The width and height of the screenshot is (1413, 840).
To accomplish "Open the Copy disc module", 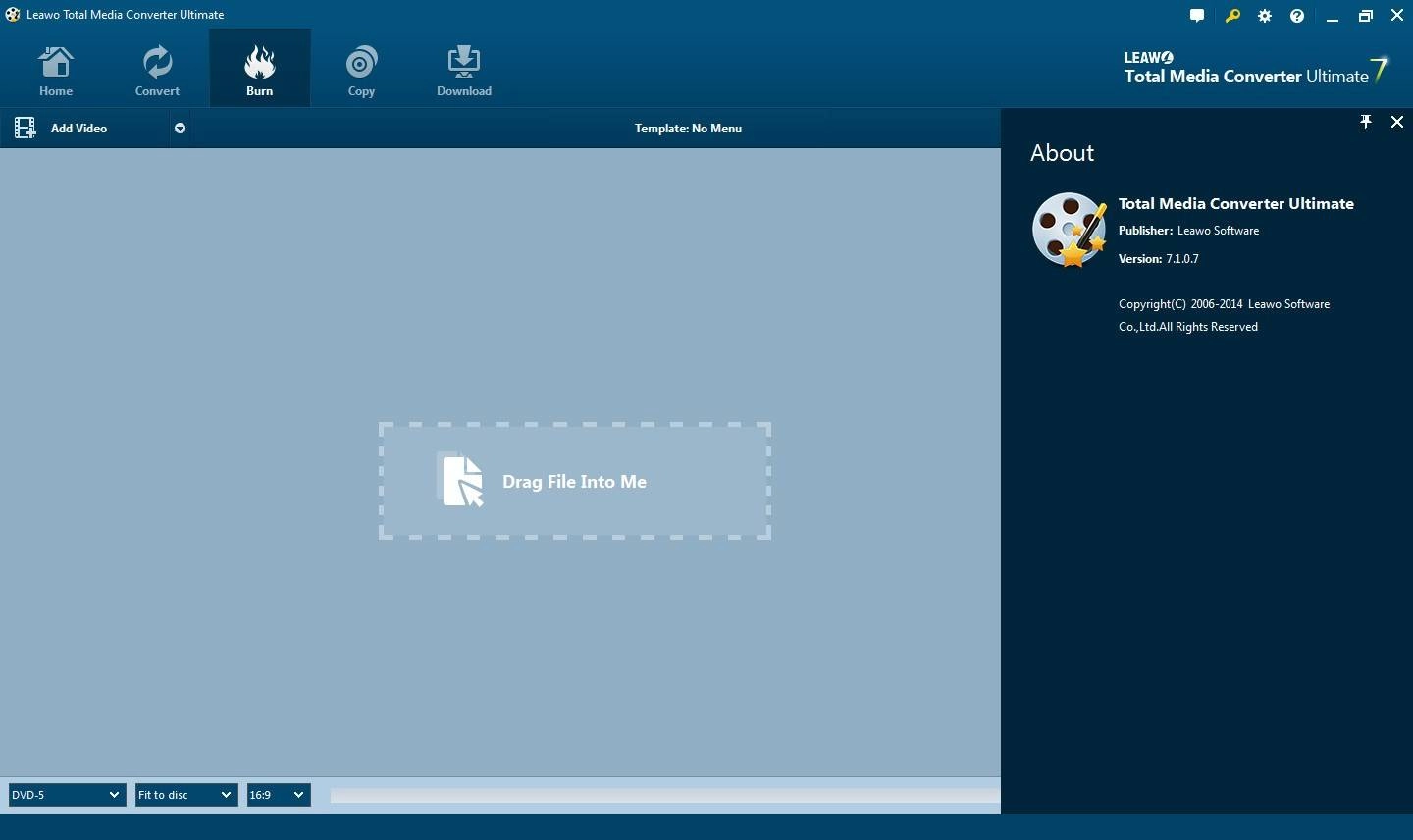I will coord(361,71).
